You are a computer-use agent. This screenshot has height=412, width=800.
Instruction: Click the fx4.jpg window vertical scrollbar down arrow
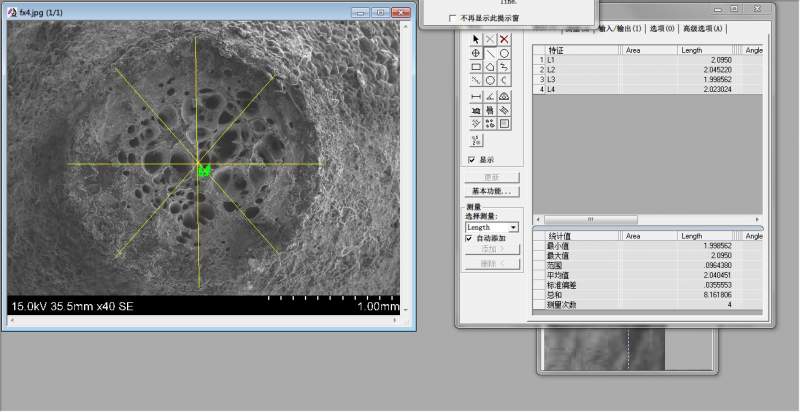pos(405,309)
